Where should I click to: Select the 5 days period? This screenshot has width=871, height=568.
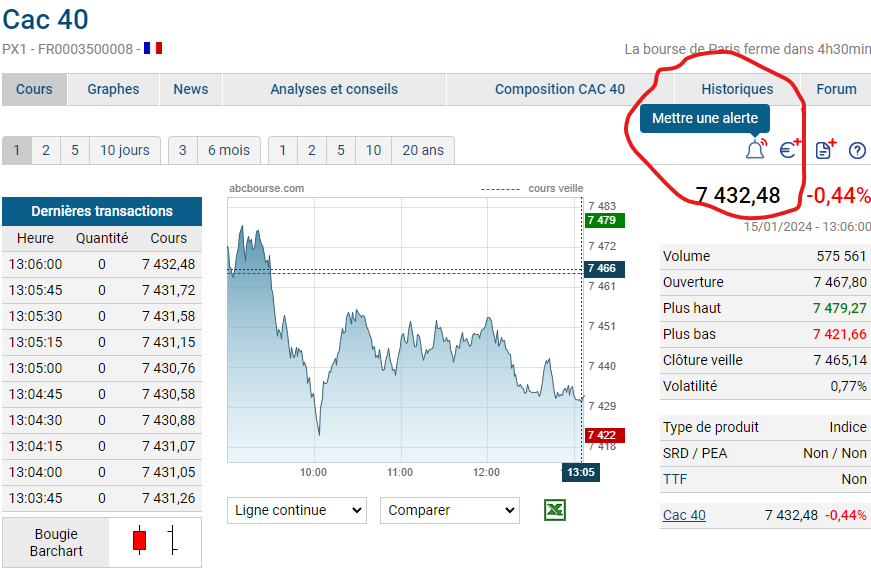click(x=75, y=150)
